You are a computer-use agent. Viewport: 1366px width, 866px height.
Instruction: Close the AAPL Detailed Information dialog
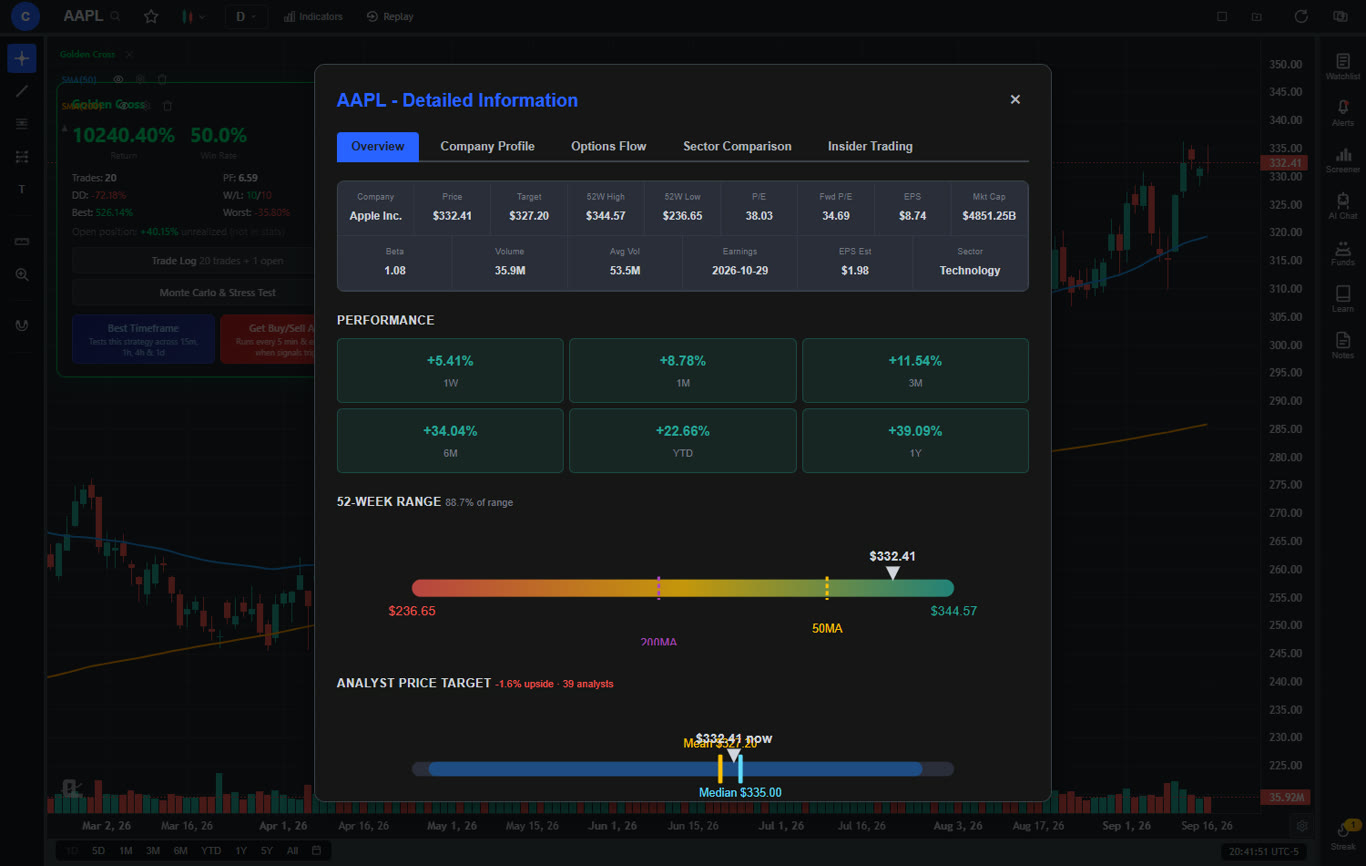click(x=1015, y=99)
